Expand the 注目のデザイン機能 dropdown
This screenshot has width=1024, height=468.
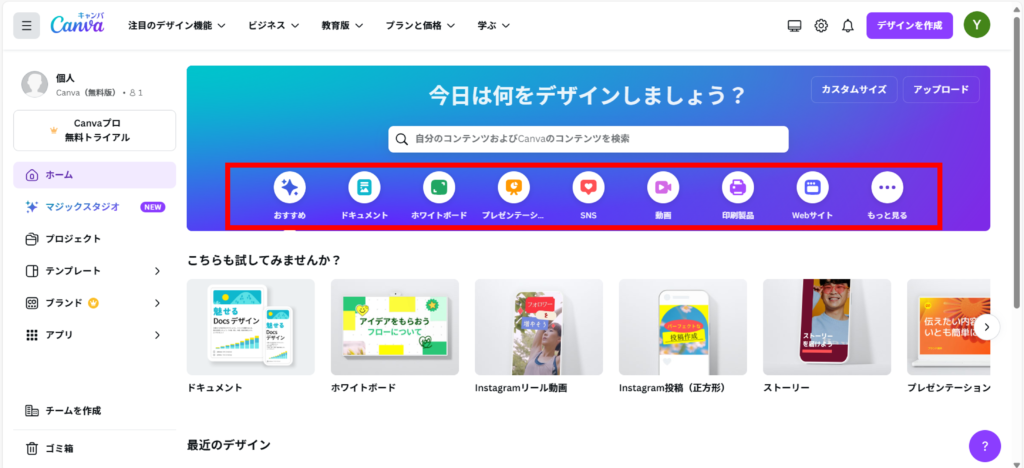pyautogui.click(x=176, y=25)
